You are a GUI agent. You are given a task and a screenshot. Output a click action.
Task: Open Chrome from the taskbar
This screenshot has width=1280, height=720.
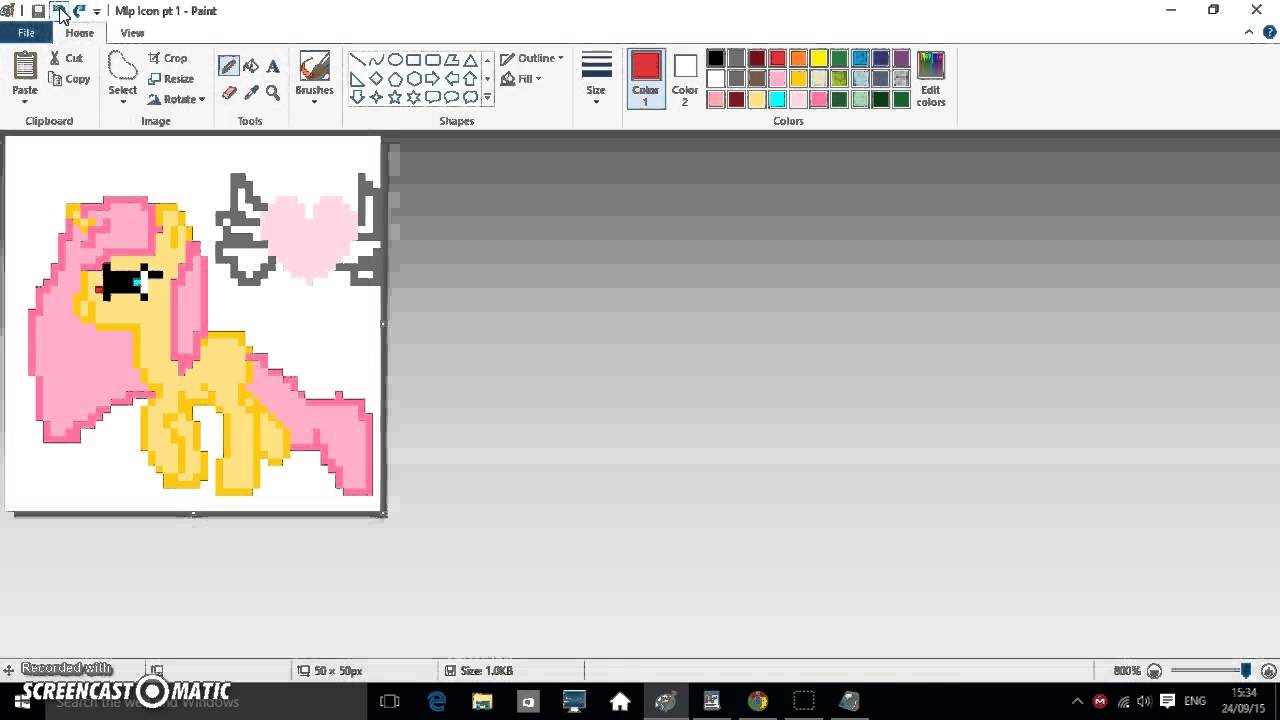[x=758, y=701]
